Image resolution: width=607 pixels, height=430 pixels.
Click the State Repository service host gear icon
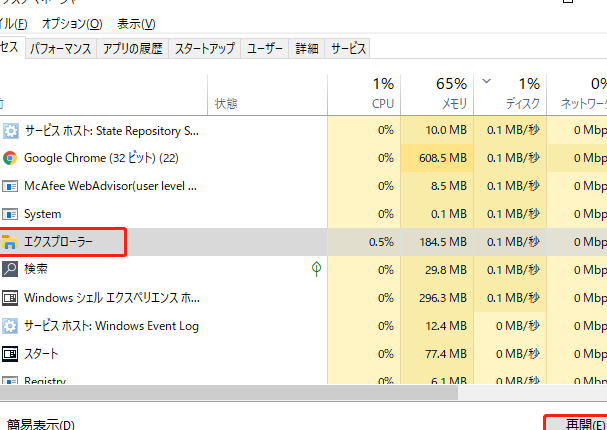pyautogui.click(x=10, y=130)
